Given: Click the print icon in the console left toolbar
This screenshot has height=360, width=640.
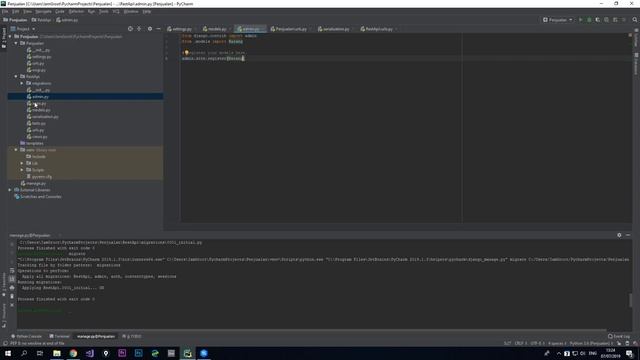Looking at the screenshot, I should click(12, 288).
